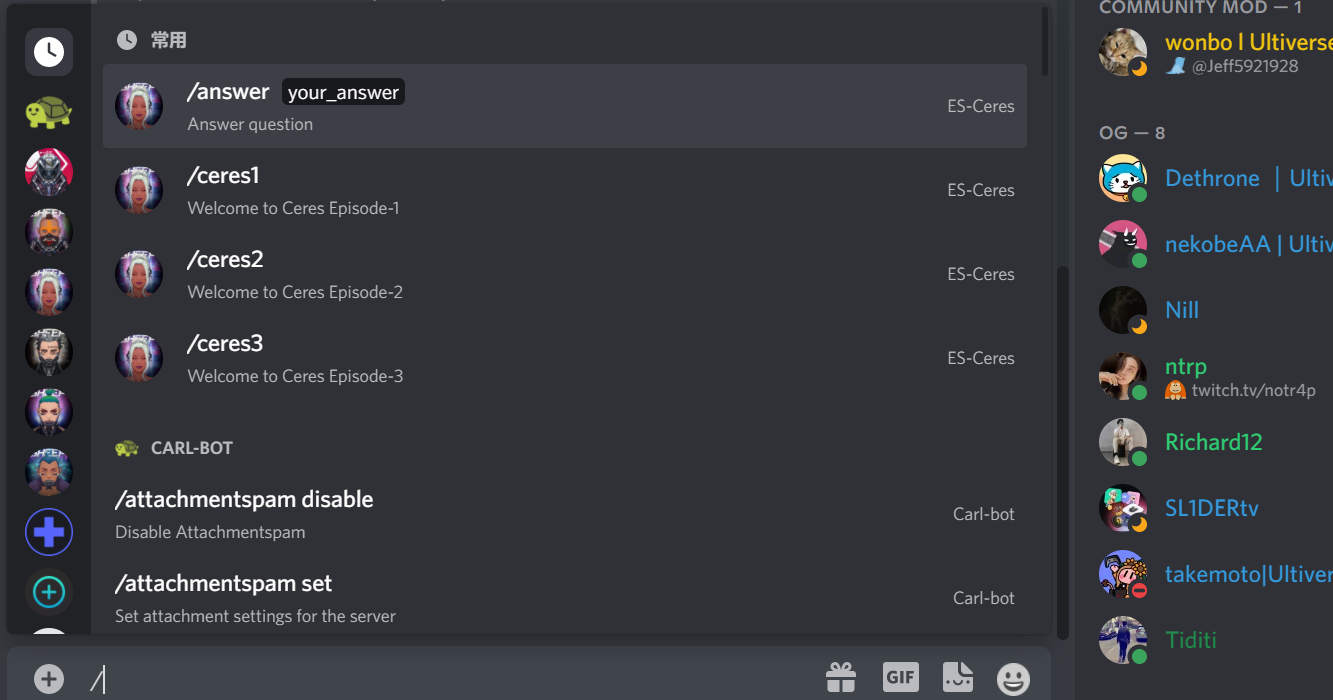Click in the message input field
The width and height of the screenshot is (1333, 700).
[450, 679]
